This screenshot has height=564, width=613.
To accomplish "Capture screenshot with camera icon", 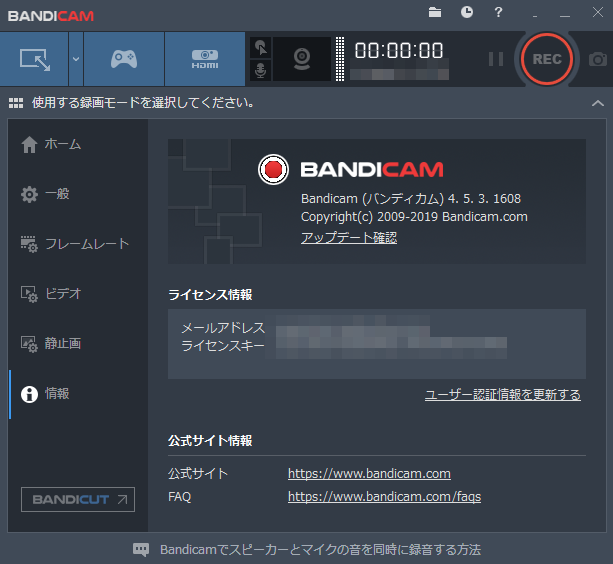I will pos(598,59).
